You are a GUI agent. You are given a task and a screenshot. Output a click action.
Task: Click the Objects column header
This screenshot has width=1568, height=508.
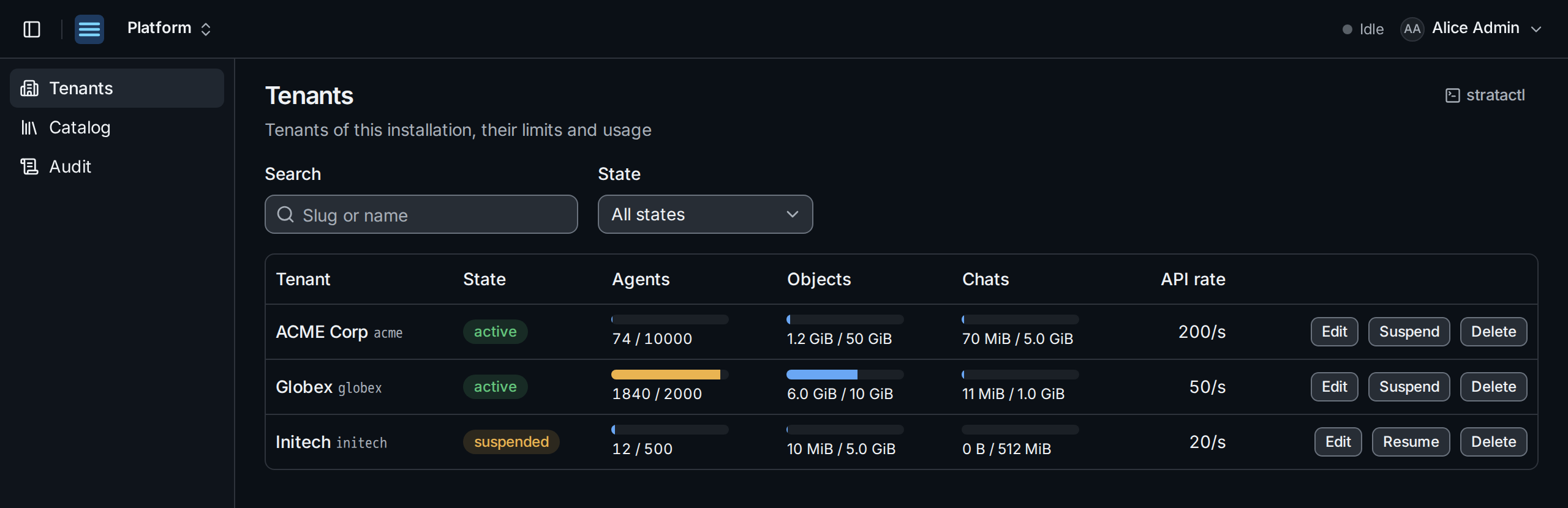[x=819, y=279]
